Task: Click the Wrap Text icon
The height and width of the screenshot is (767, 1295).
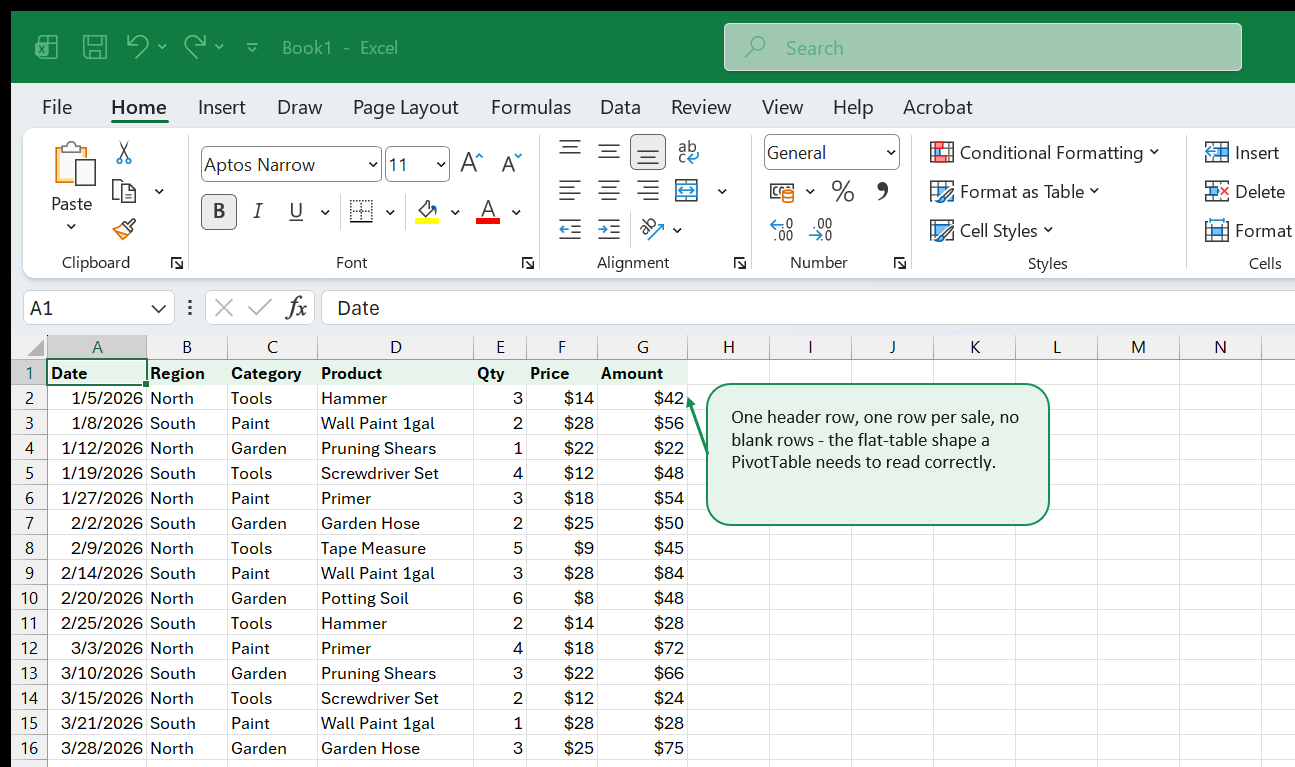Action: (688, 151)
